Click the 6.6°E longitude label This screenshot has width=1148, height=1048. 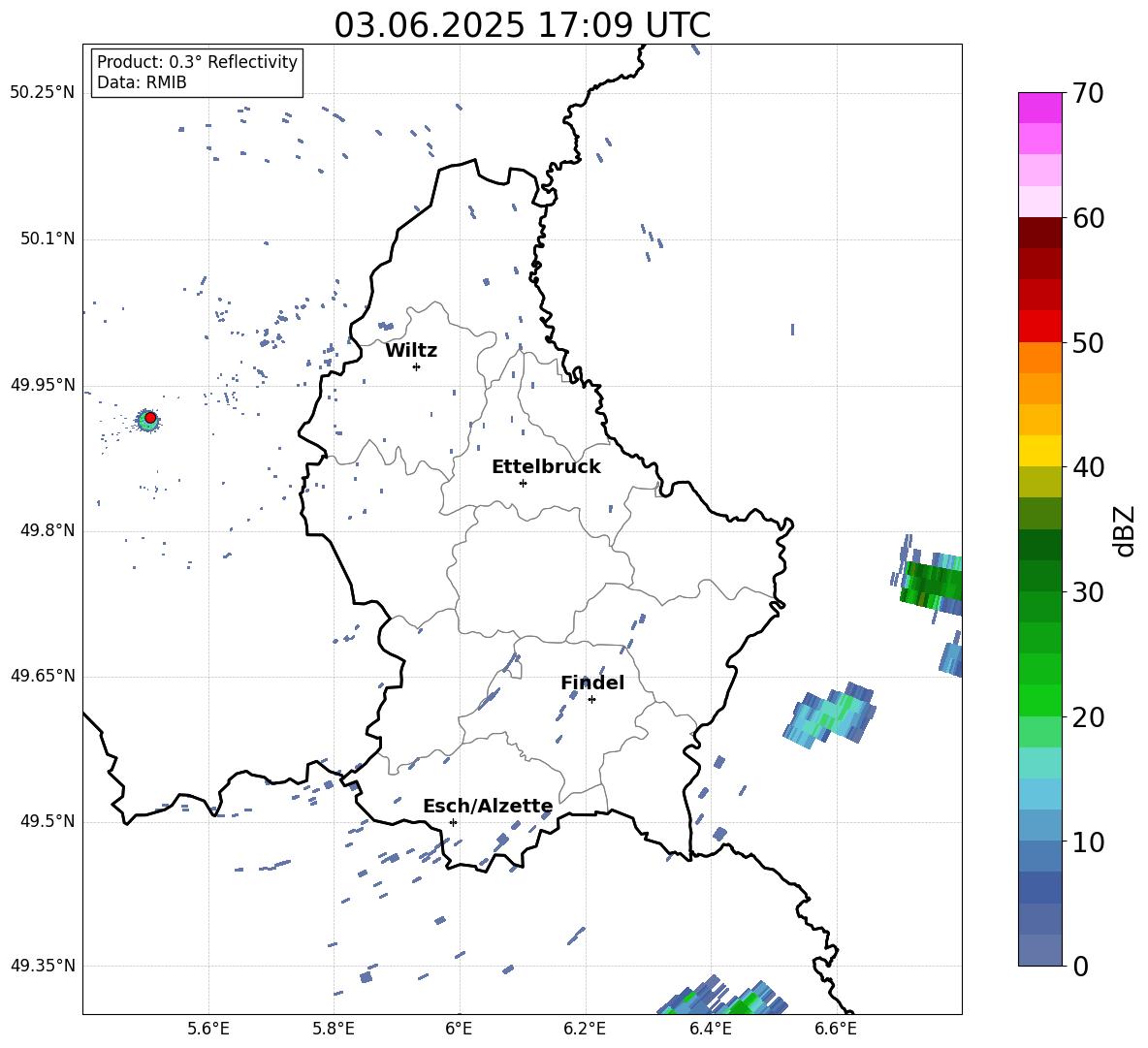point(836,1029)
